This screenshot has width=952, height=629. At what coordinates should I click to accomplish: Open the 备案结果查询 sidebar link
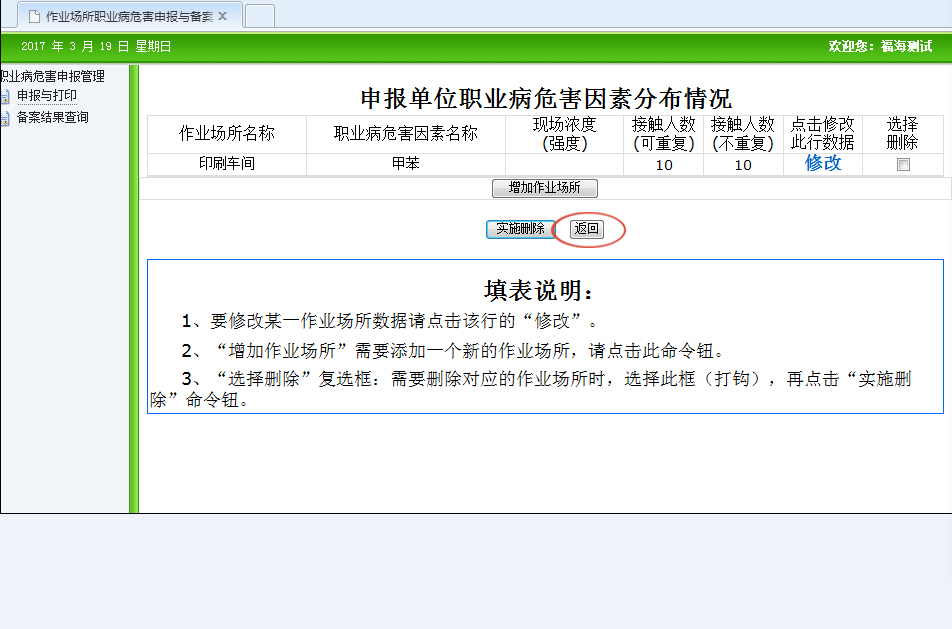click(x=53, y=118)
